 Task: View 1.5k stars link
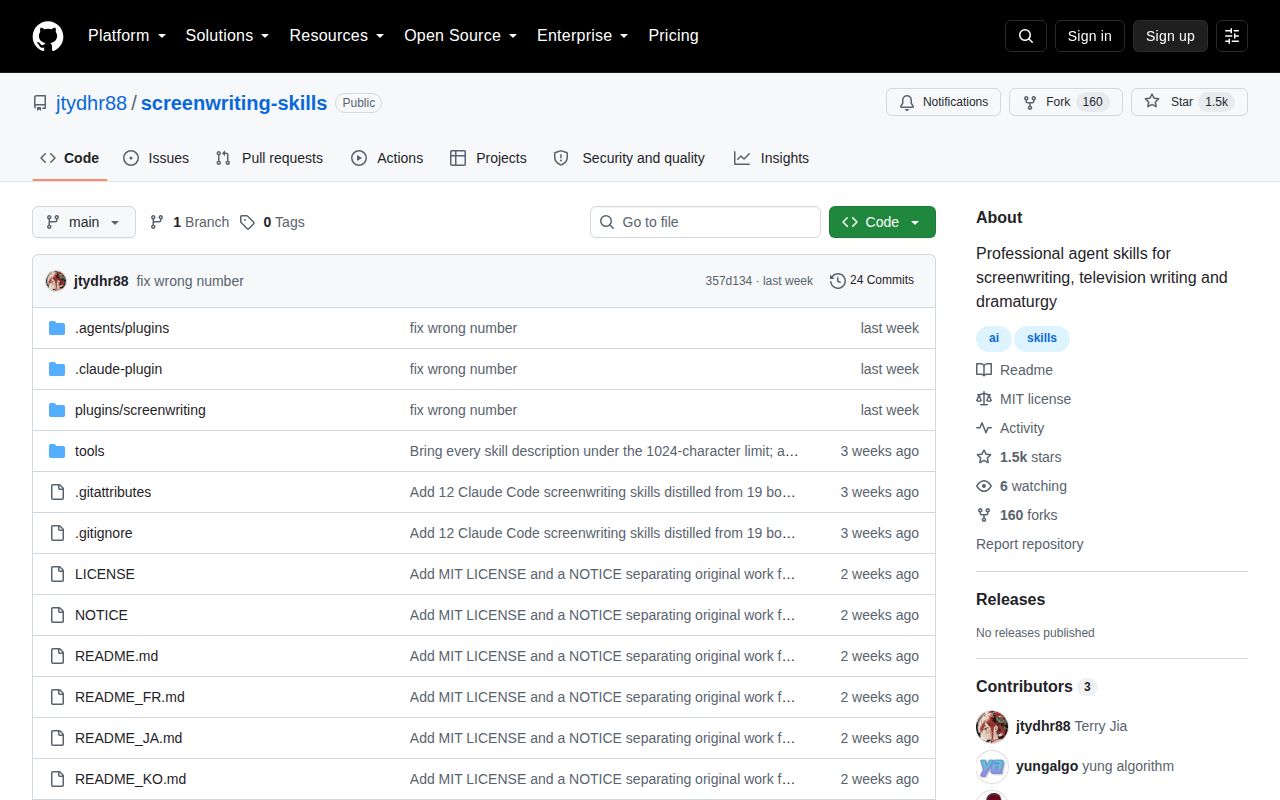tap(1019, 457)
